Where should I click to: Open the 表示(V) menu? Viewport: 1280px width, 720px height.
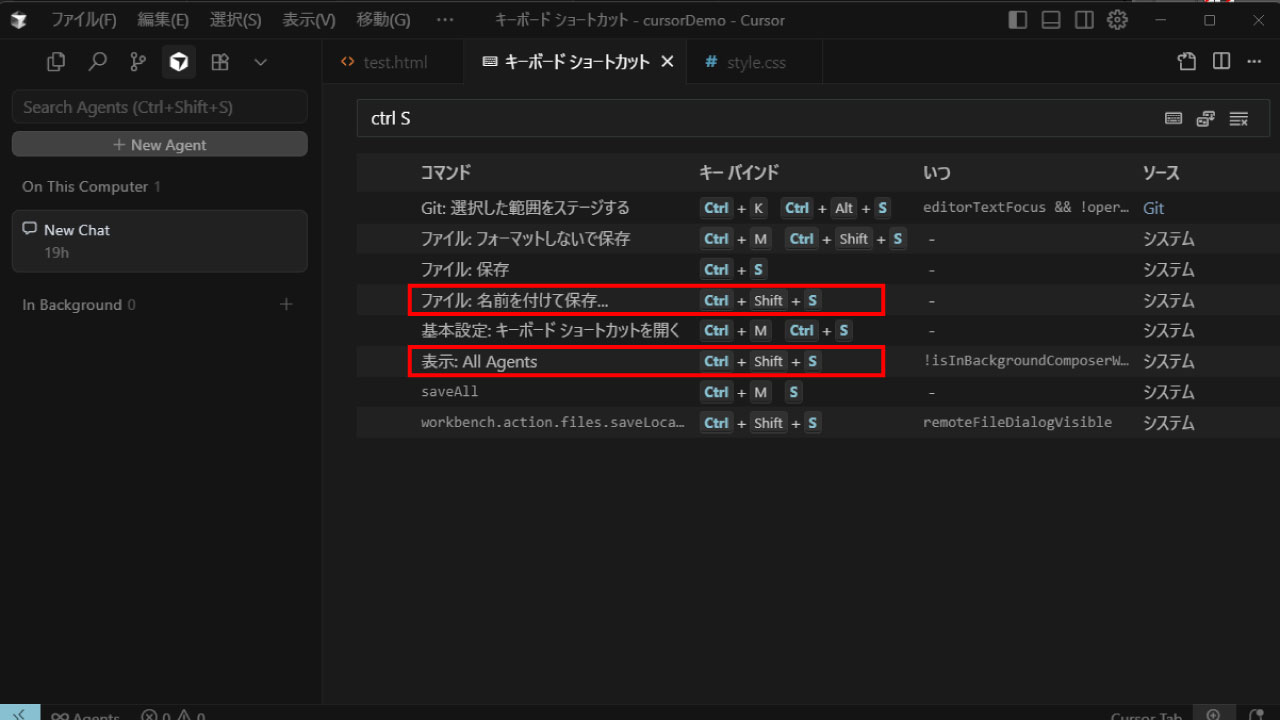pyautogui.click(x=309, y=20)
